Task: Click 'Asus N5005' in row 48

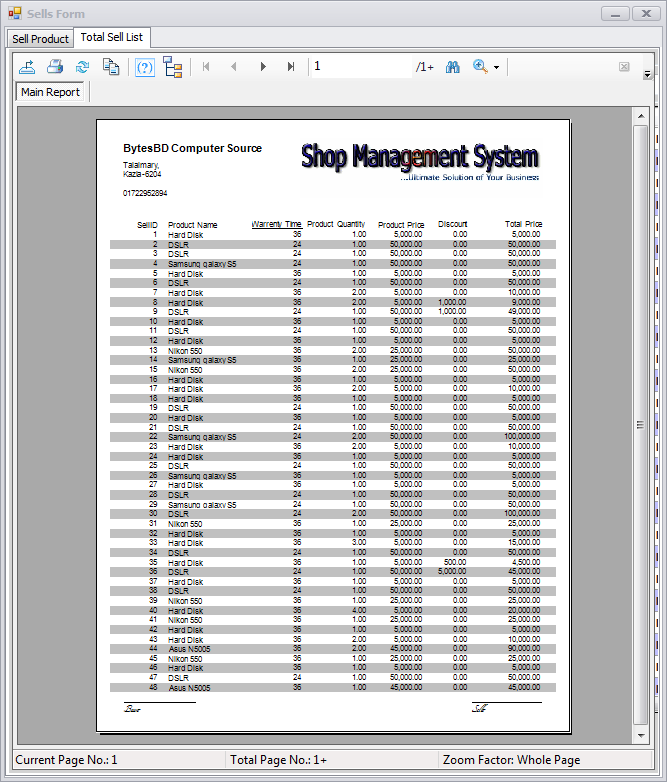Action: pyautogui.click(x=189, y=688)
